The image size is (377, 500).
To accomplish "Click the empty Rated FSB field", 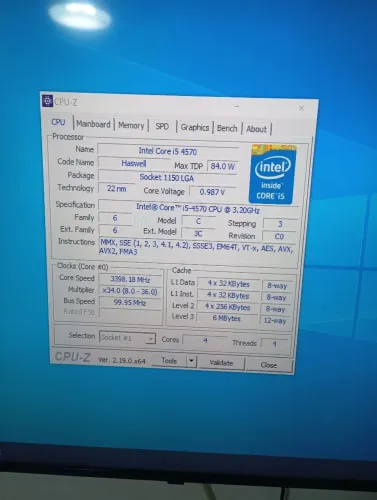I will 130,313.
